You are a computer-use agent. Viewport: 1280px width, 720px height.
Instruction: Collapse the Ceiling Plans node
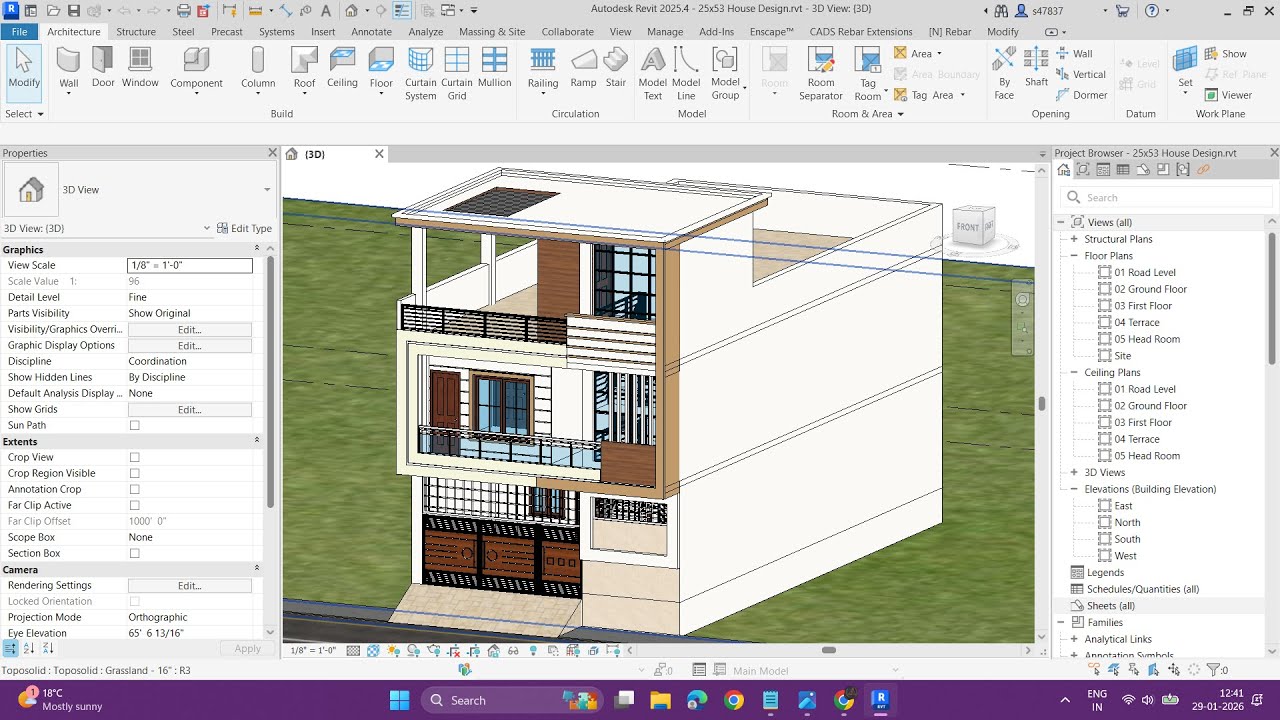point(1074,372)
